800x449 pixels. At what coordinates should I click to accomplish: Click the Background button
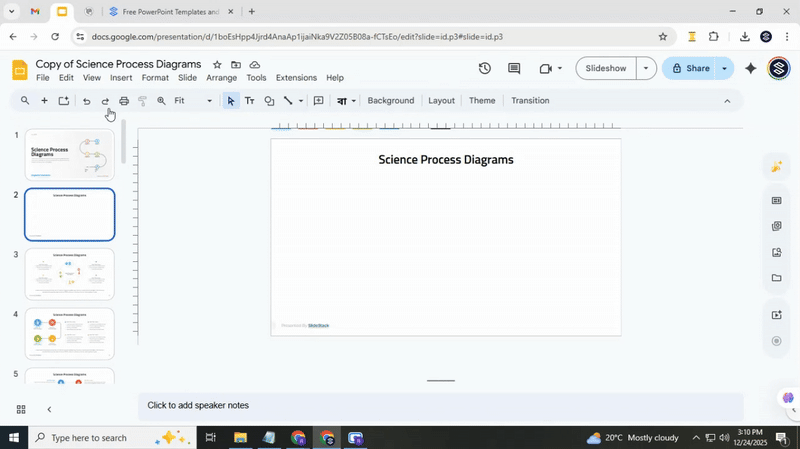pos(390,101)
